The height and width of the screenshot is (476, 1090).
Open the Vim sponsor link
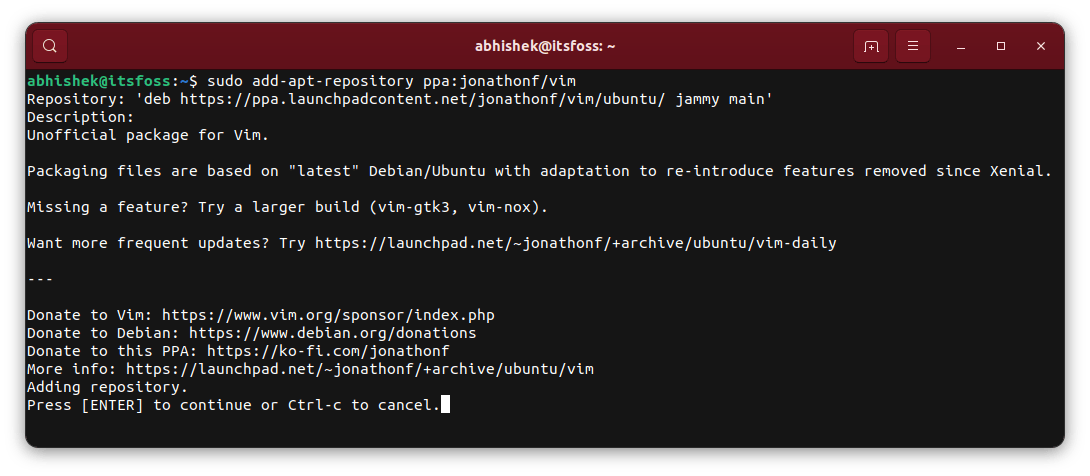coord(328,315)
